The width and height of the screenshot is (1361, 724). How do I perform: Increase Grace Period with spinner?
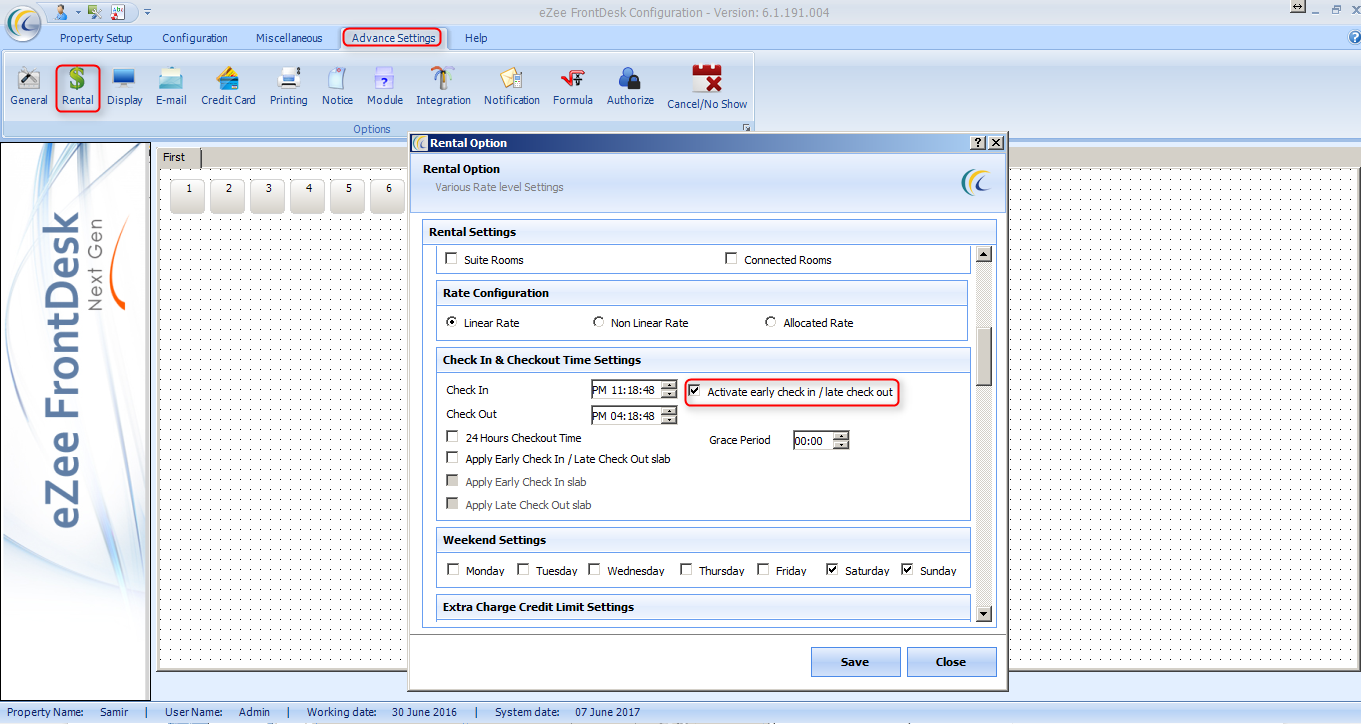[841, 436]
